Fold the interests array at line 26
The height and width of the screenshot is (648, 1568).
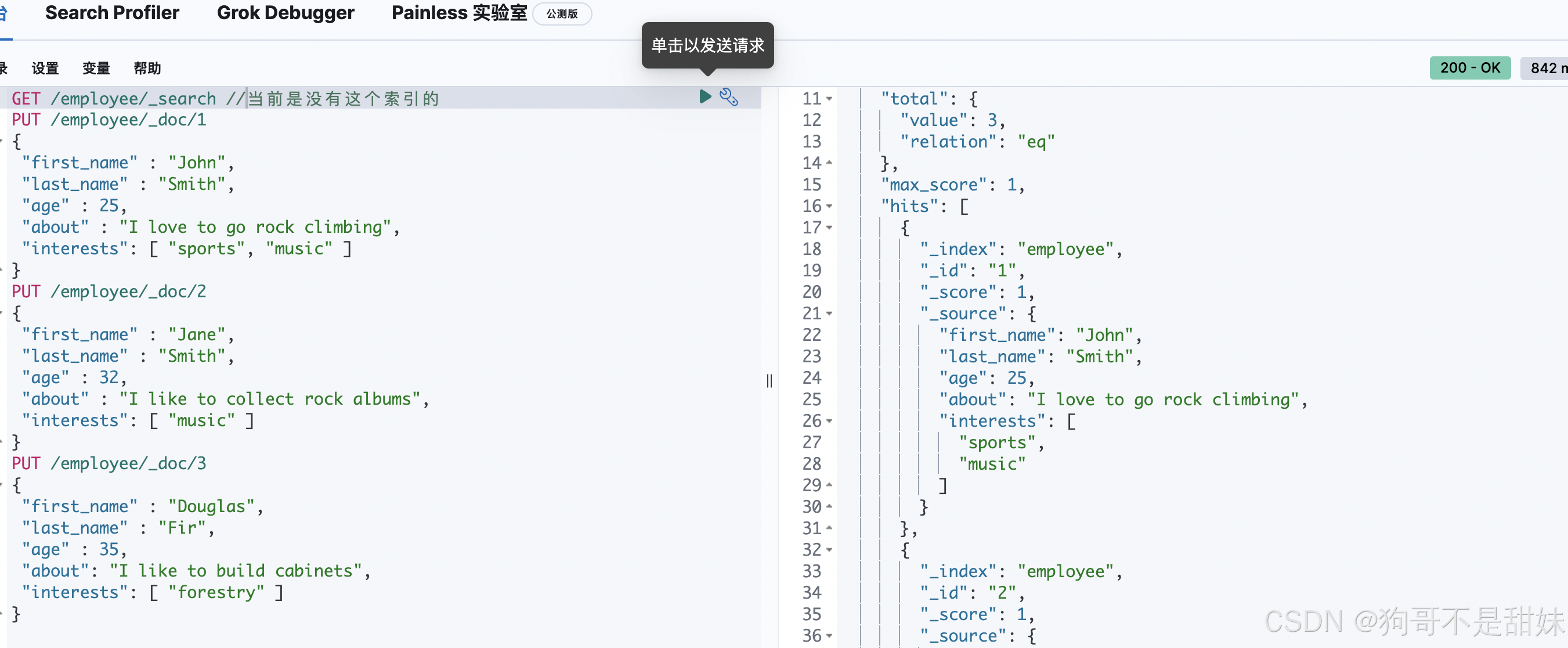(x=829, y=421)
